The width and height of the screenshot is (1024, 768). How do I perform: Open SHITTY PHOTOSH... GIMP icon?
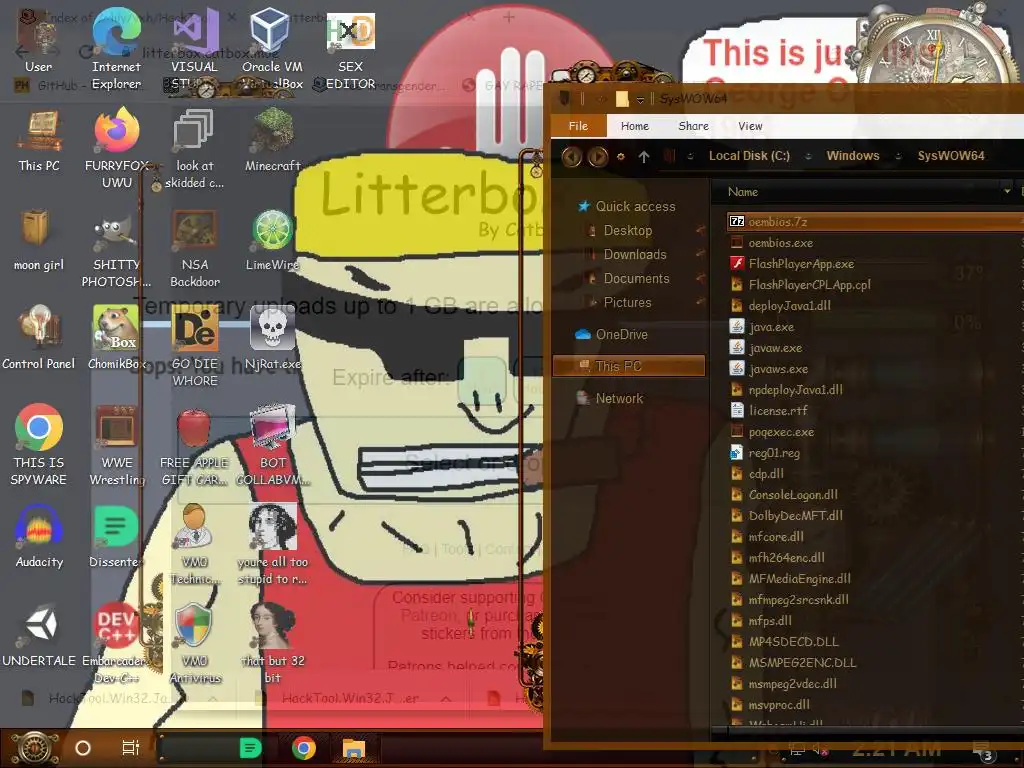point(117,248)
